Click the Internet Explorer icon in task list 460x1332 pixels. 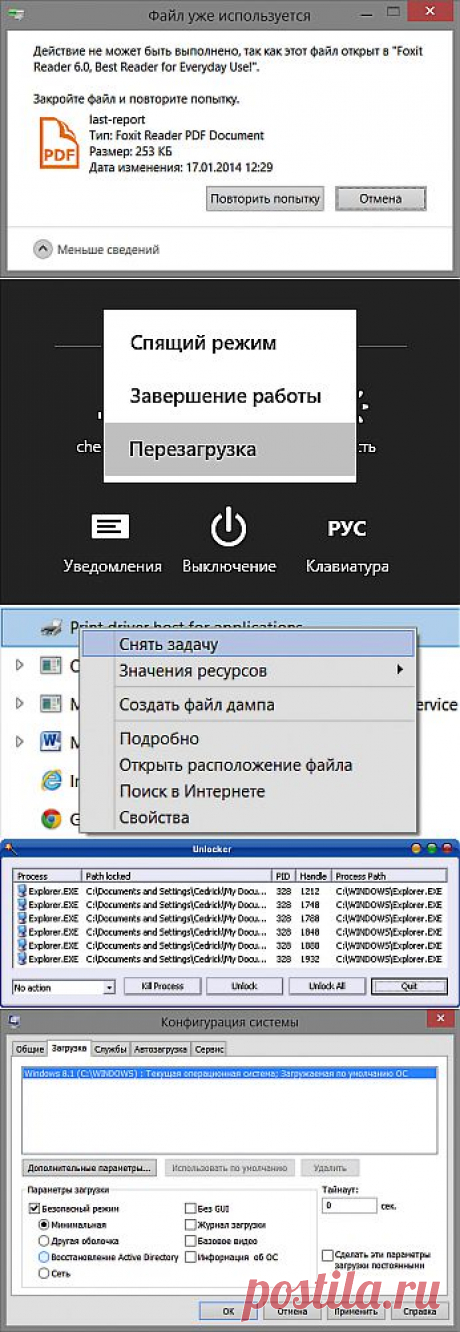tap(52, 780)
